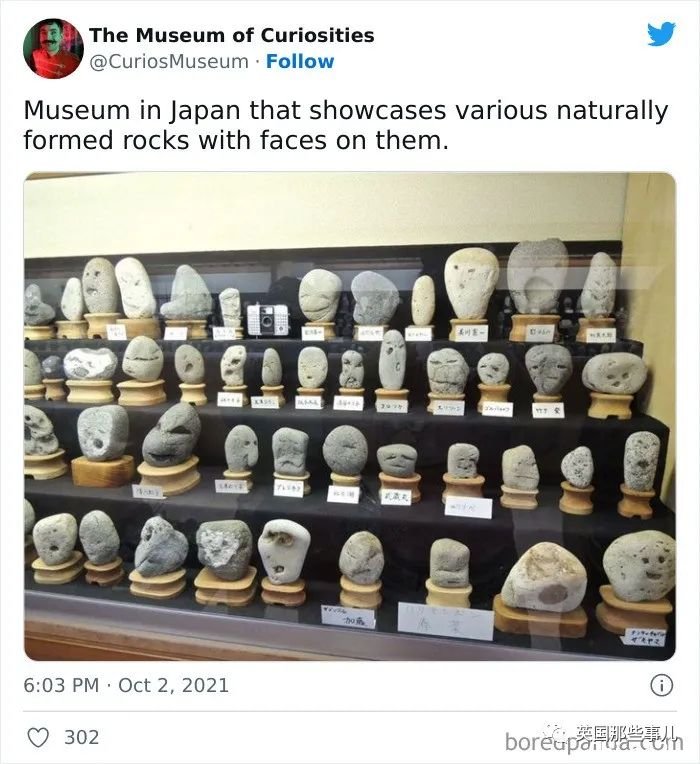Visit the @CuriosMuseum handle link
Screen dimensions: 700x764
(x=169, y=61)
